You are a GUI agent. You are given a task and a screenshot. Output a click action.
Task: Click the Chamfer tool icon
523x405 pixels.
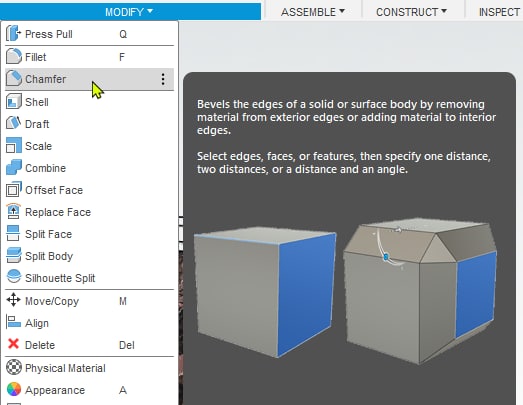coord(14,79)
